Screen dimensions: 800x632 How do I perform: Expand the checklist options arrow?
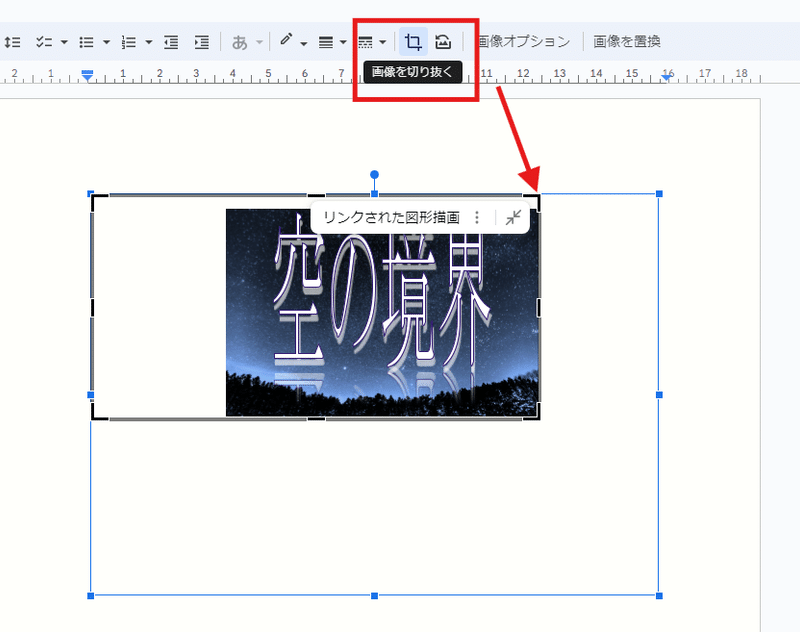64,42
